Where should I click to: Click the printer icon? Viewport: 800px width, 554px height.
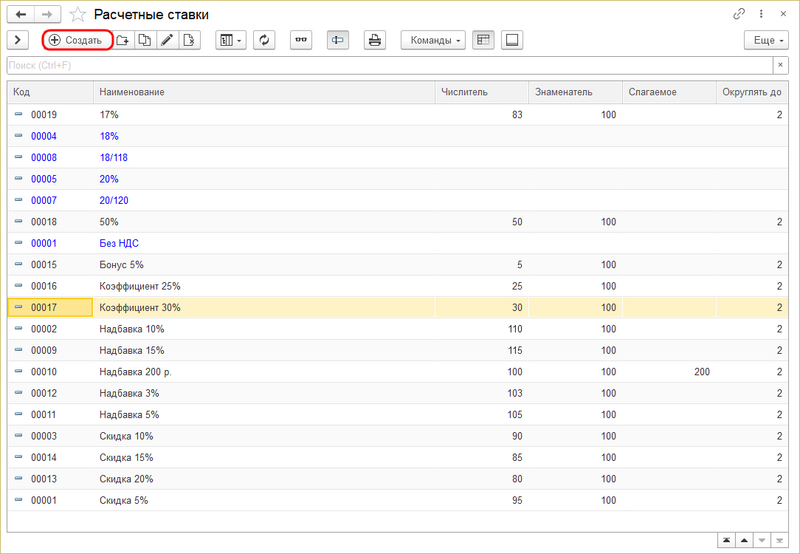click(x=375, y=40)
